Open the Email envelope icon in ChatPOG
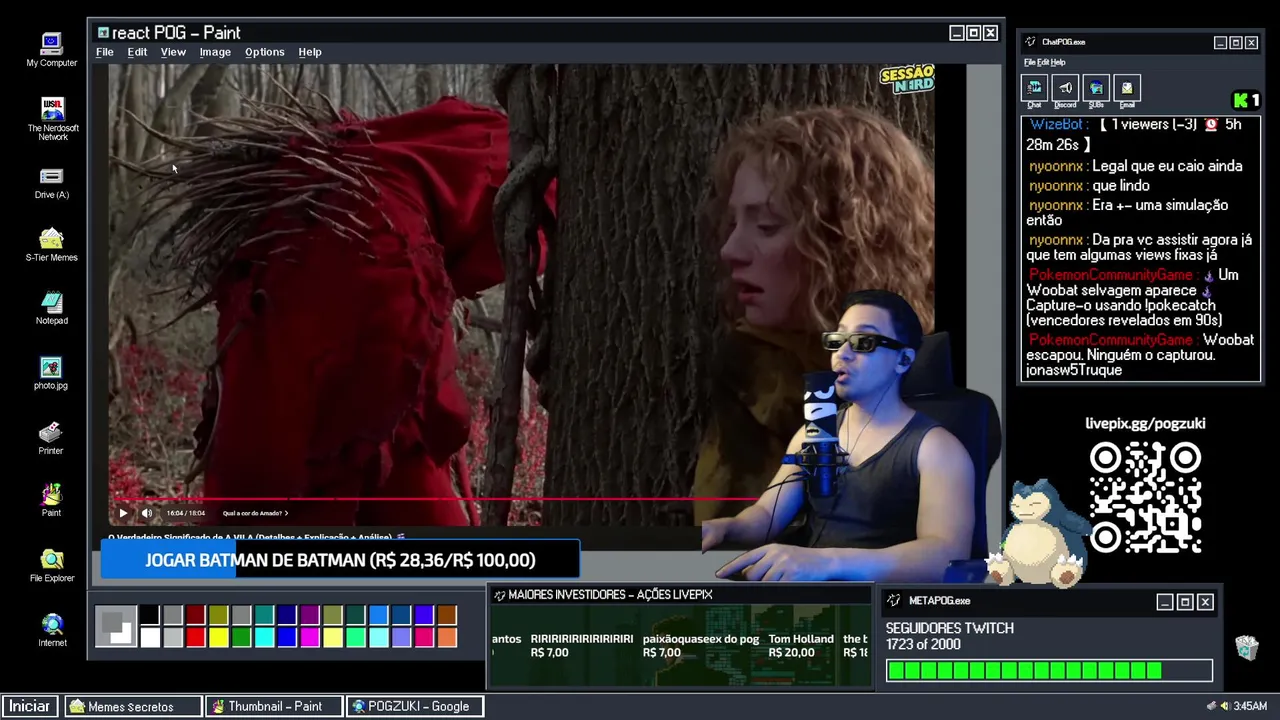Viewport: 1280px width, 720px height. [x=1127, y=88]
